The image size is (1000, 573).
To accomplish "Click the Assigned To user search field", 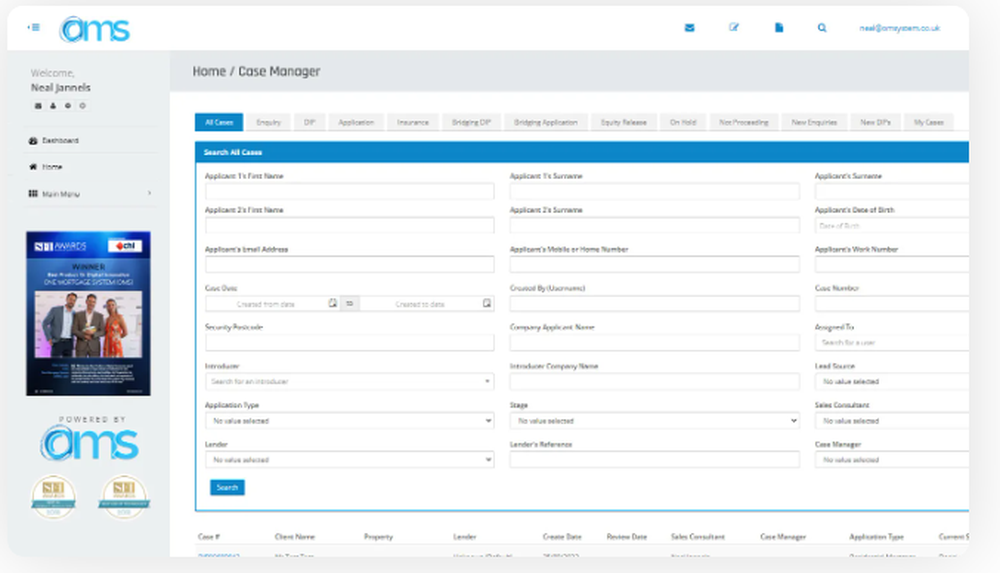I will coord(892,343).
